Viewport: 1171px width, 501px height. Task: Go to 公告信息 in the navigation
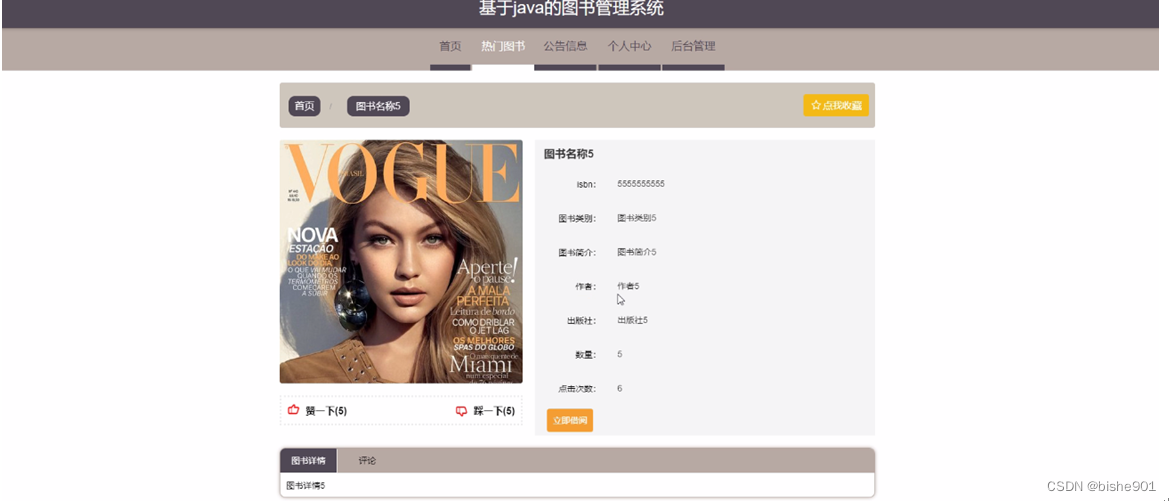[565, 46]
